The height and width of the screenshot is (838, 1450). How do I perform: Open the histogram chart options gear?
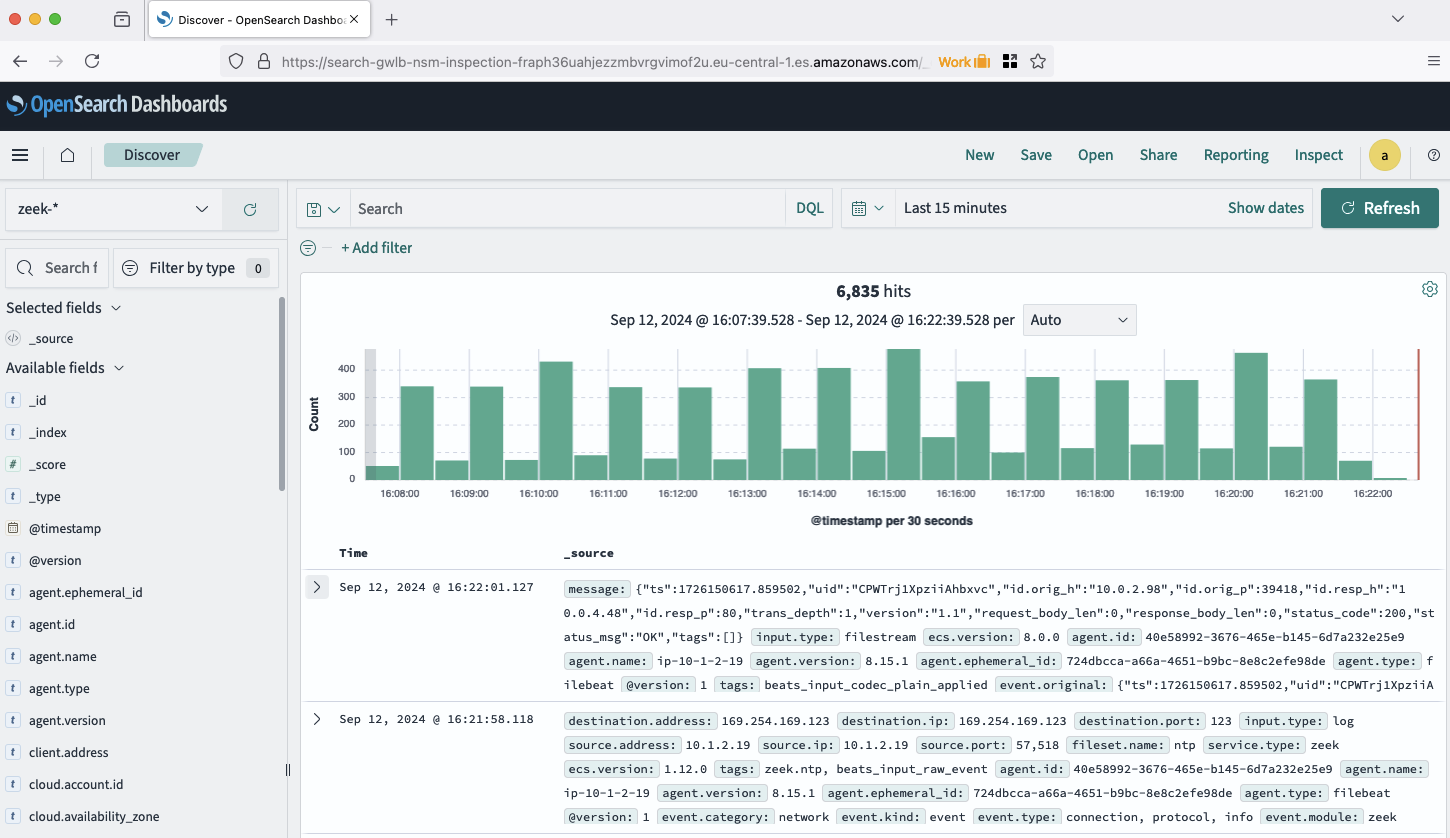(x=1429, y=288)
